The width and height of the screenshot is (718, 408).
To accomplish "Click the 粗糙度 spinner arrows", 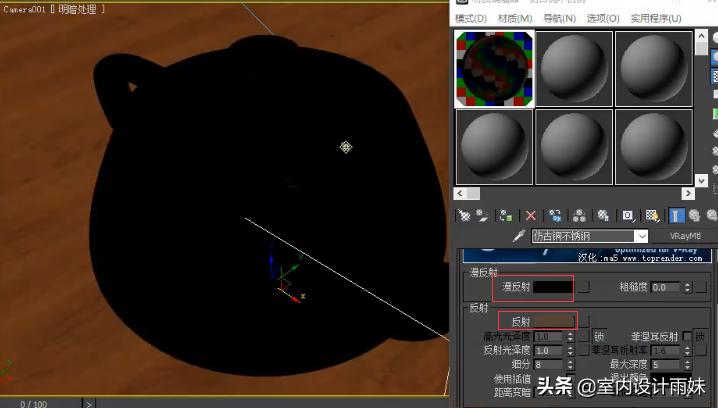I will [x=687, y=287].
